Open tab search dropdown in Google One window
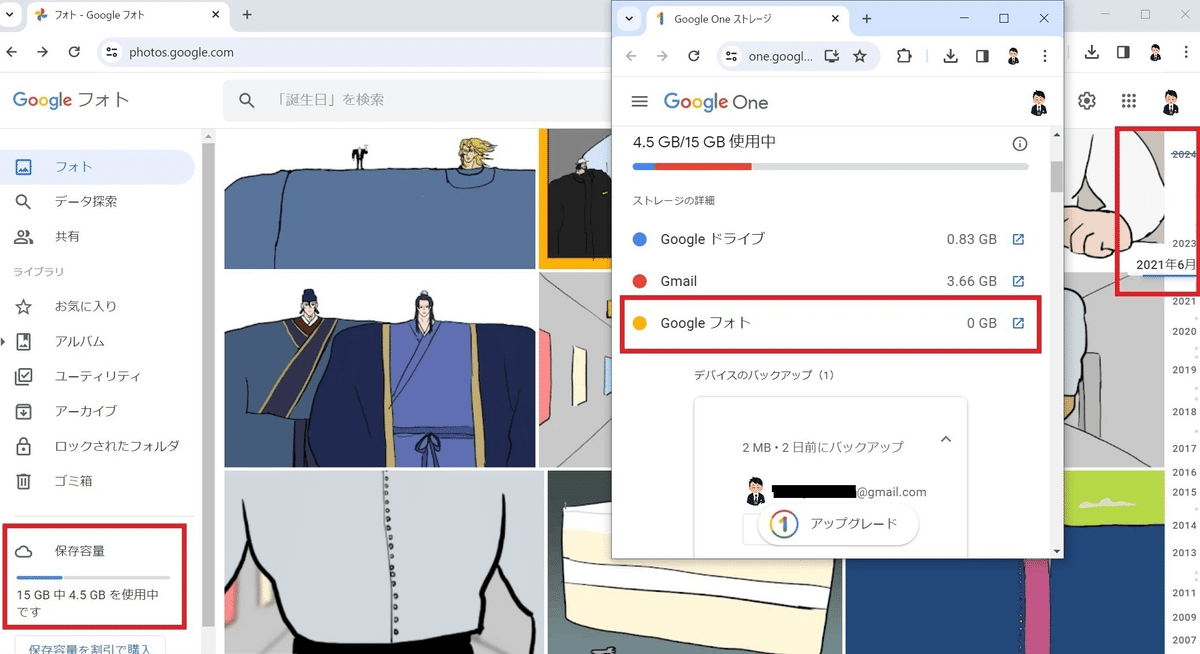This screenshot has width=1200, height=654. [x=629, y=18]
